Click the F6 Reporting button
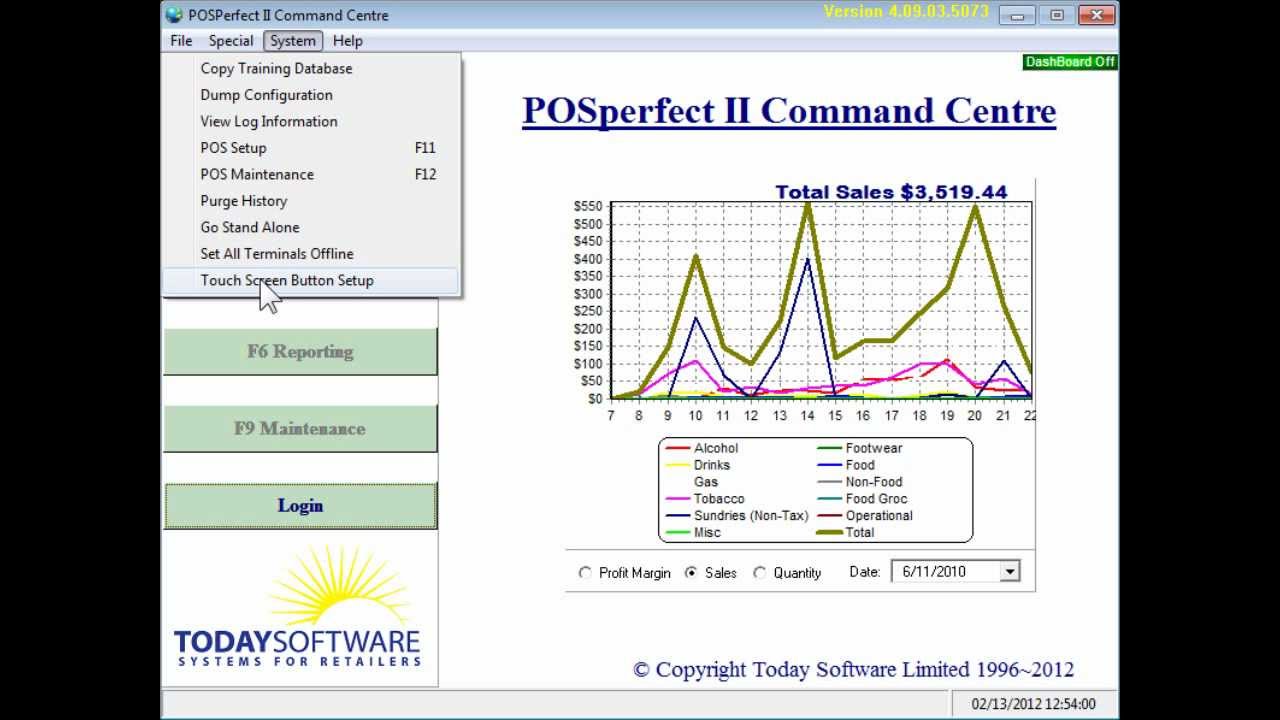This screenshot has width=1280, height=720. [x=300, y=352]
